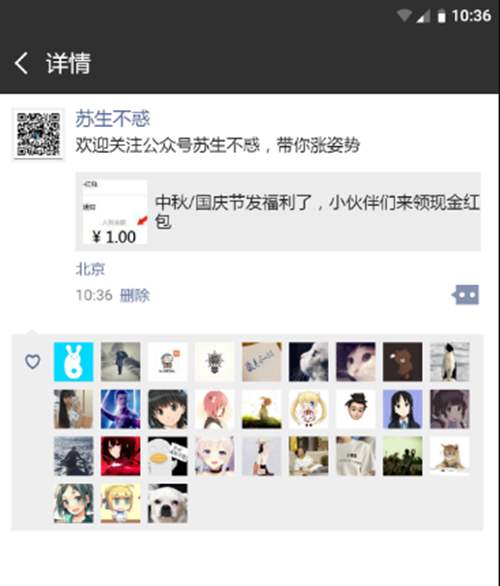The height and width of the screenshot is (586, 500).
Task: Open the comment bubble icon
Action: (x=465, y=295)
